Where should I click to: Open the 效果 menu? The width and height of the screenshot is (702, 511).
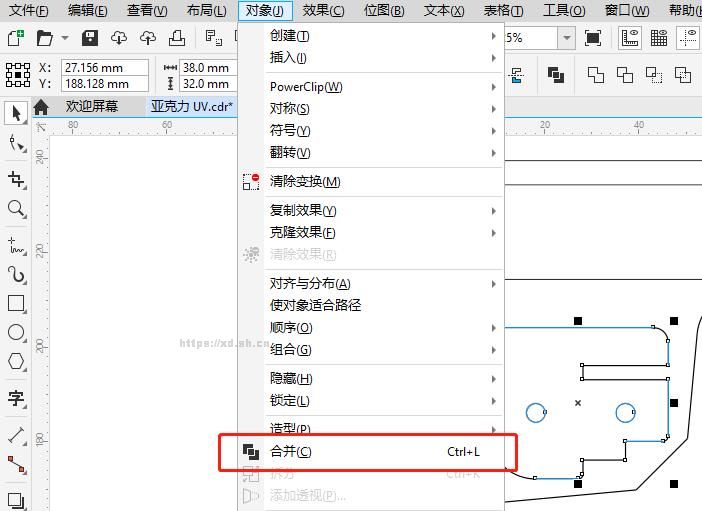coord(323,11)
